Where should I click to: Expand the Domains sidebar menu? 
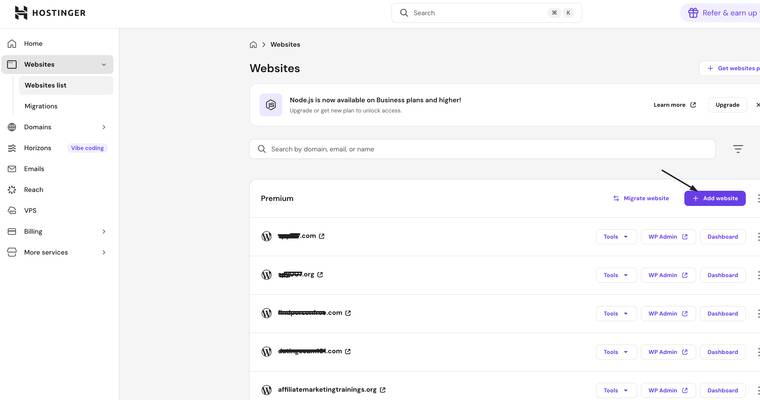[x=104, y=127]
